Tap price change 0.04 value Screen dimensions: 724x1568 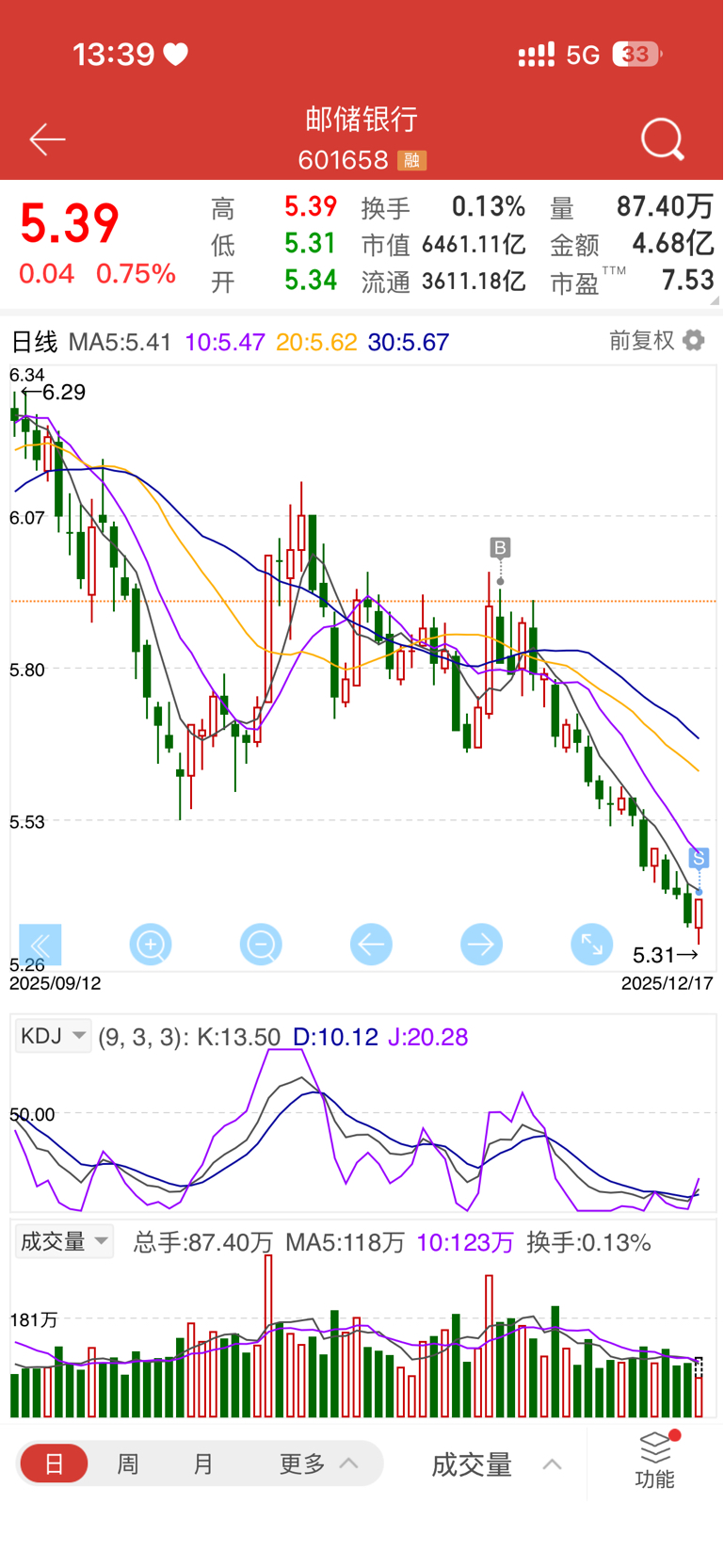click(47, 274)
